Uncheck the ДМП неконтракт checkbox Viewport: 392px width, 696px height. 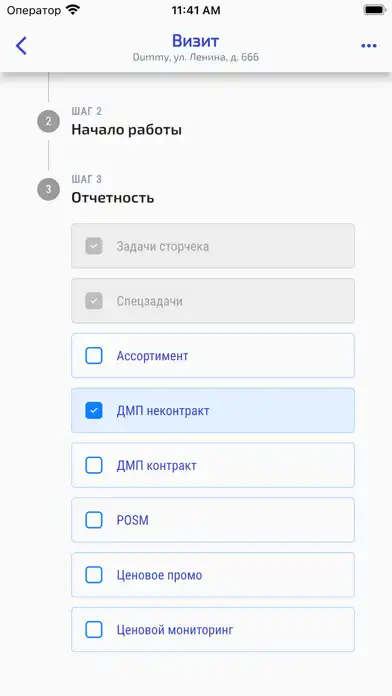tap(94, 411)
